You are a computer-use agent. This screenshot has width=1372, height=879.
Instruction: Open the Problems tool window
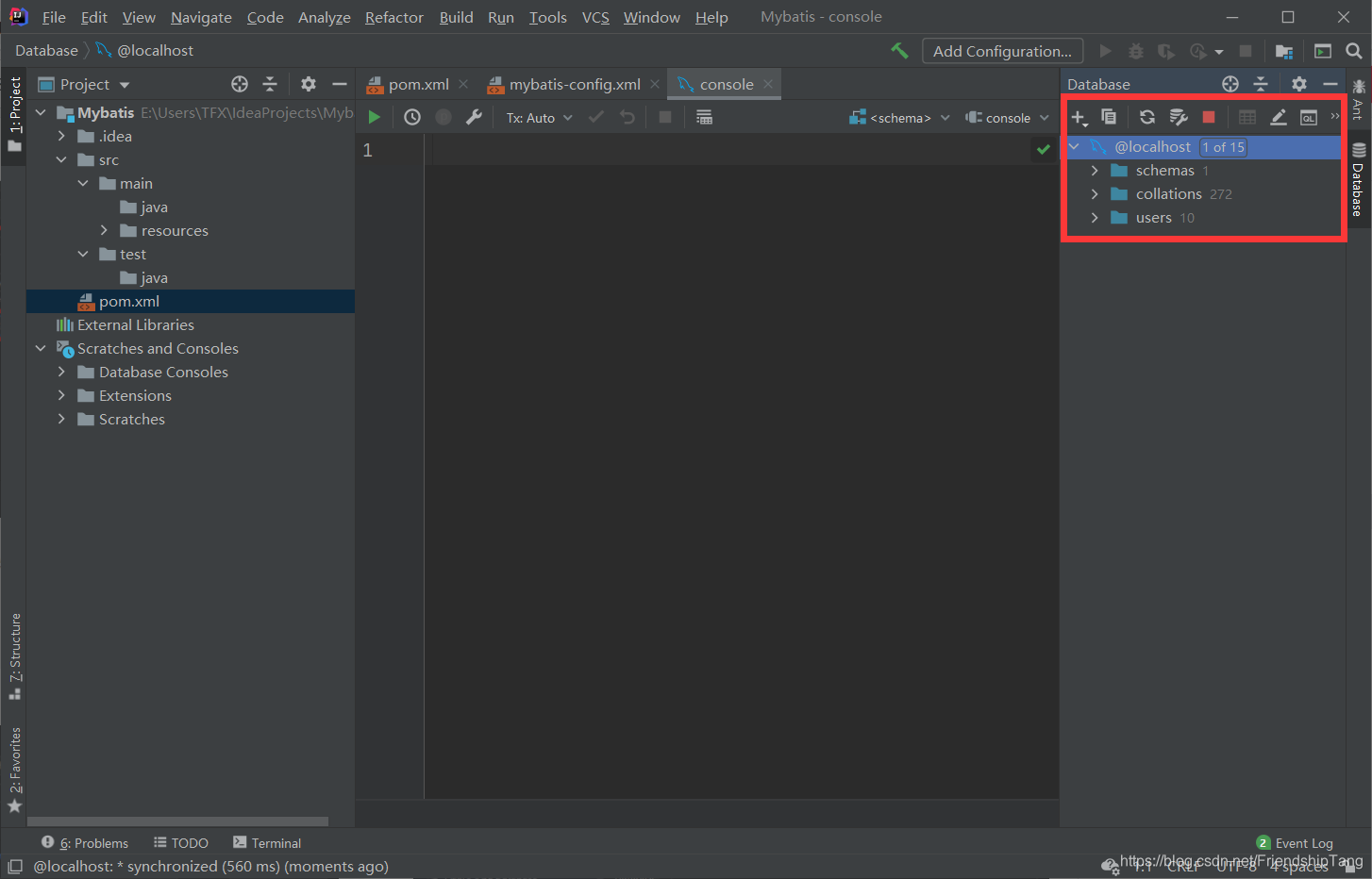85,843
